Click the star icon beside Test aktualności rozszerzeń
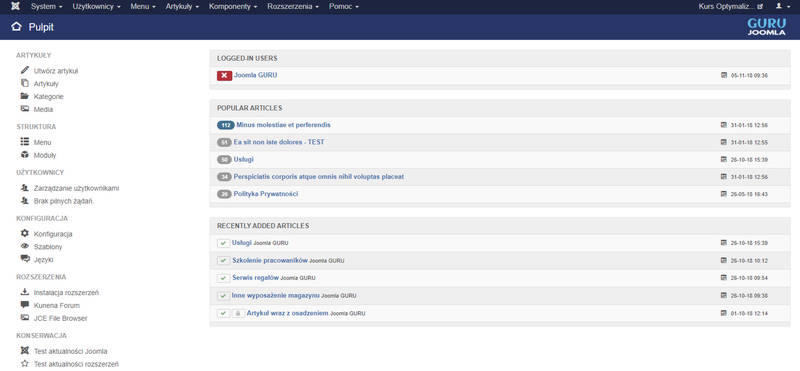The image size is (800, 371). point(24,363)
